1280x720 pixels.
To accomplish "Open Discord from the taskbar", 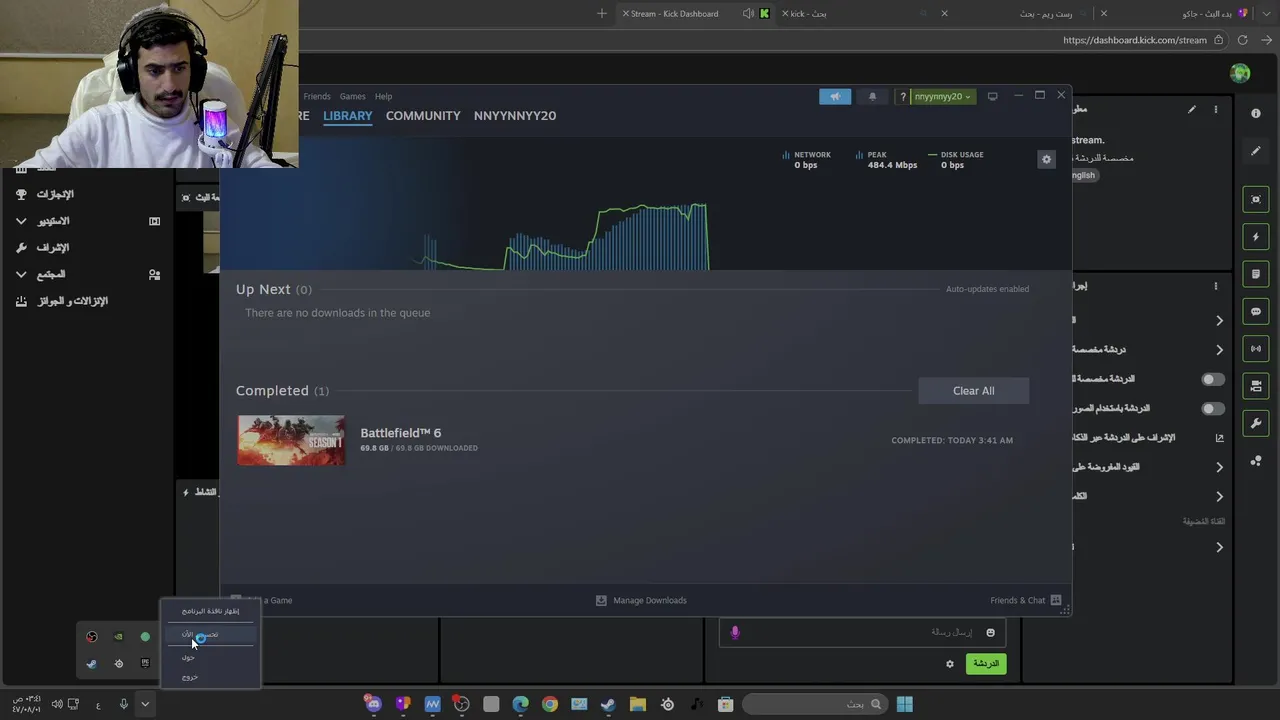I will pos(373,704).
